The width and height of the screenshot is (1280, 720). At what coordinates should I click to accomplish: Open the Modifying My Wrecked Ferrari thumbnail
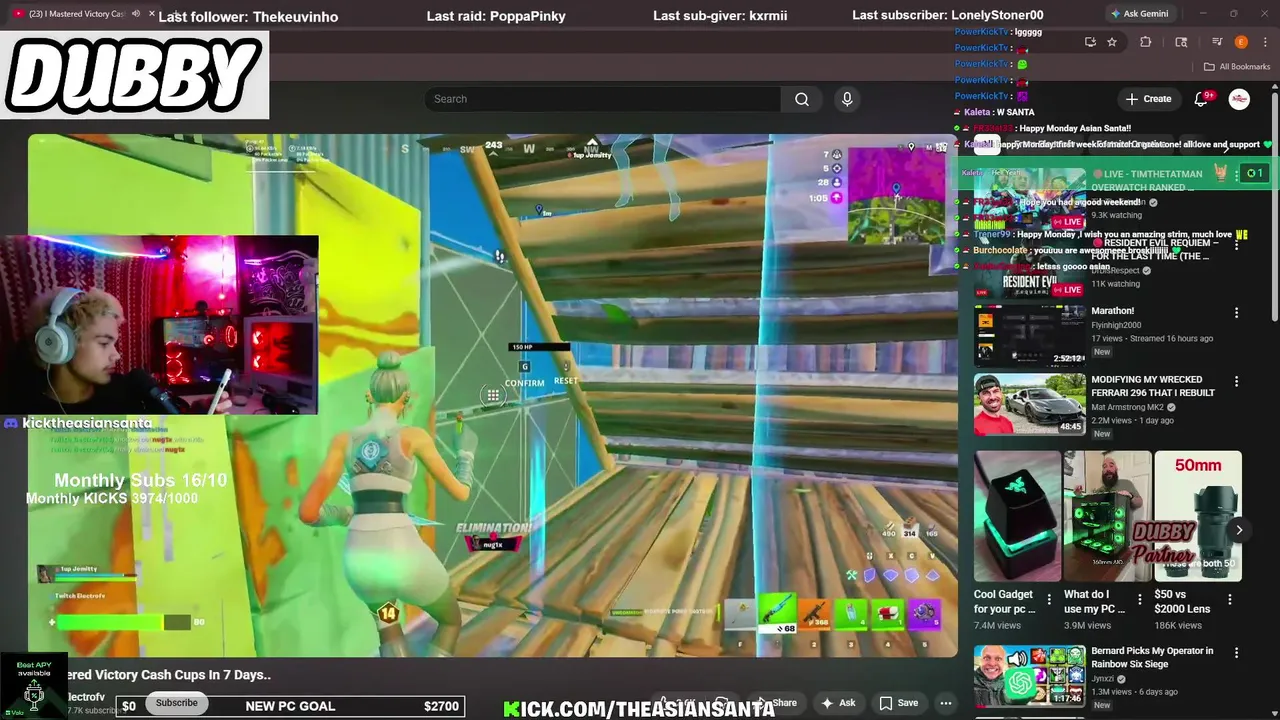[1029, 405]
